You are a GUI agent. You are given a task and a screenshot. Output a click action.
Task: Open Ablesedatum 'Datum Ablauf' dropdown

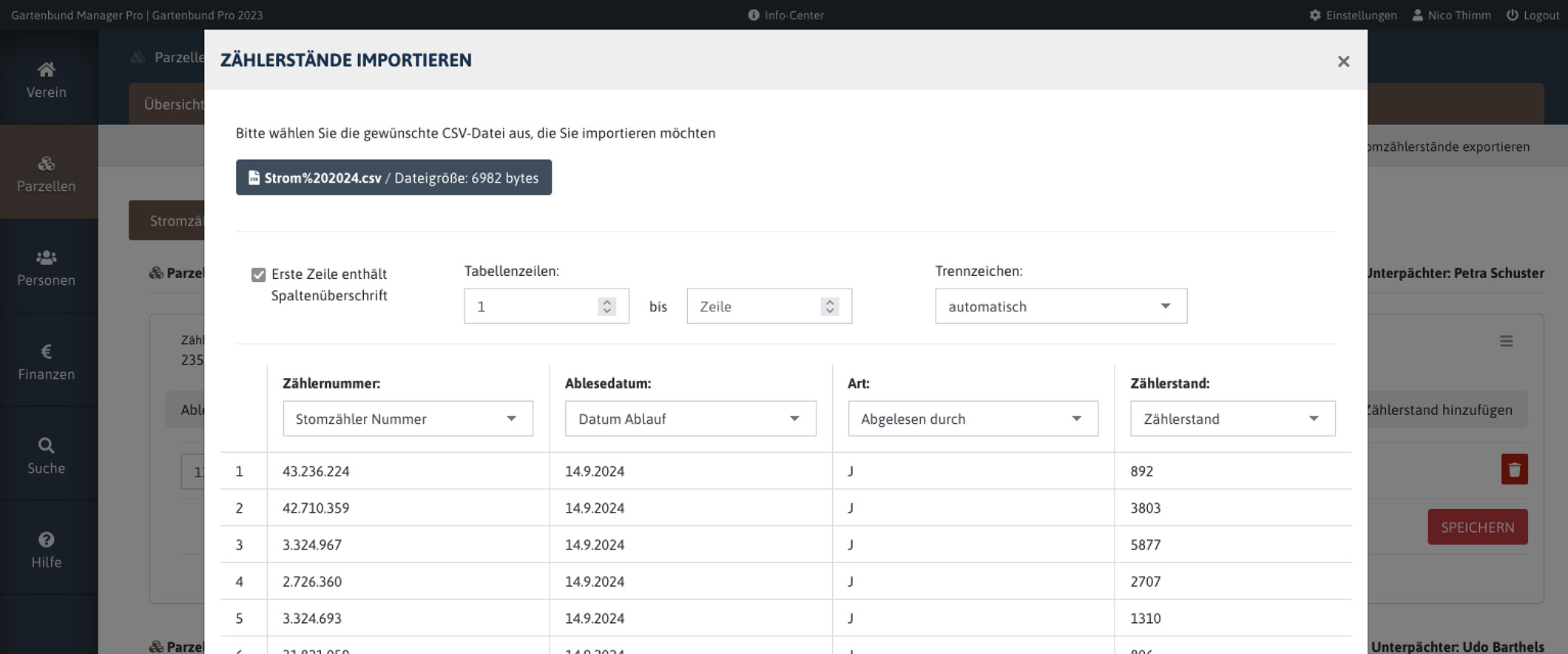(x=690, y=419)
